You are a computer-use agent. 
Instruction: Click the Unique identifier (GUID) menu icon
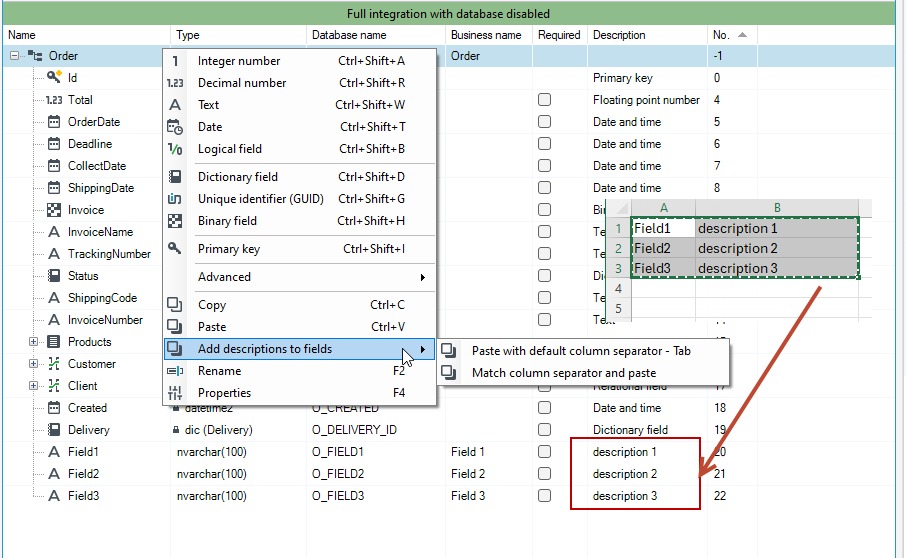click(x=174, y=199)
